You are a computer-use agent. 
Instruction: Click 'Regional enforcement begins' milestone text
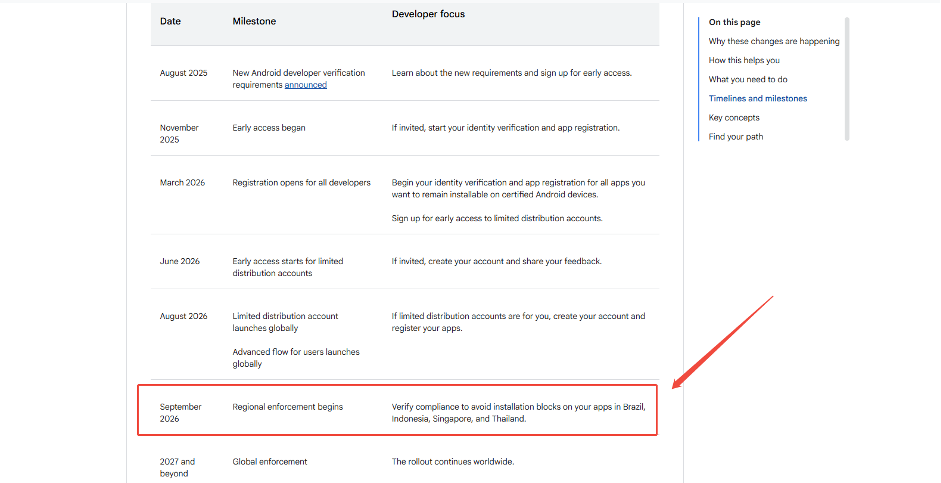[x=287, y=407]
